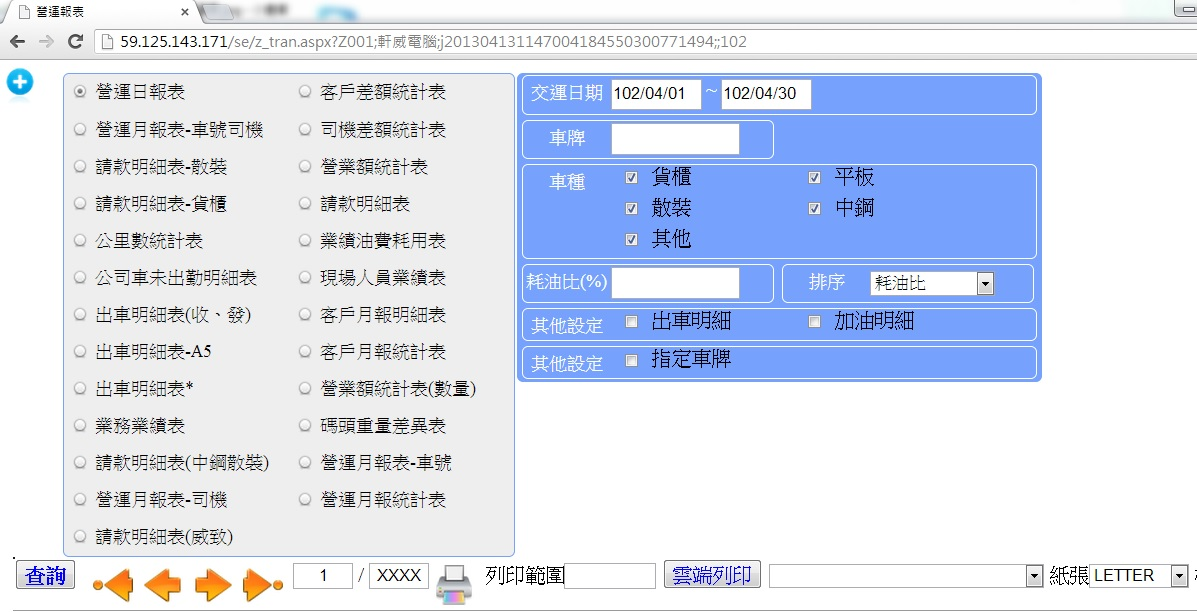This screenshot has width=1197, height=612.
Task: Select 現場人員業績表 radio option
Action: coord(305,278)
